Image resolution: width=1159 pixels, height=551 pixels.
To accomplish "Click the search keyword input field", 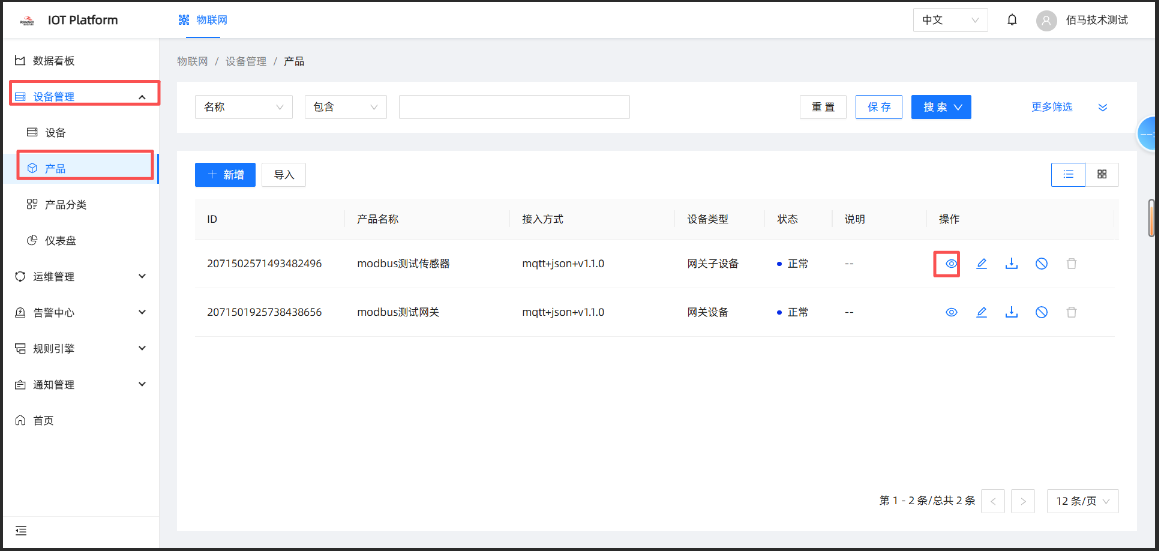I will pyautogui.click(x=514, y=107).
